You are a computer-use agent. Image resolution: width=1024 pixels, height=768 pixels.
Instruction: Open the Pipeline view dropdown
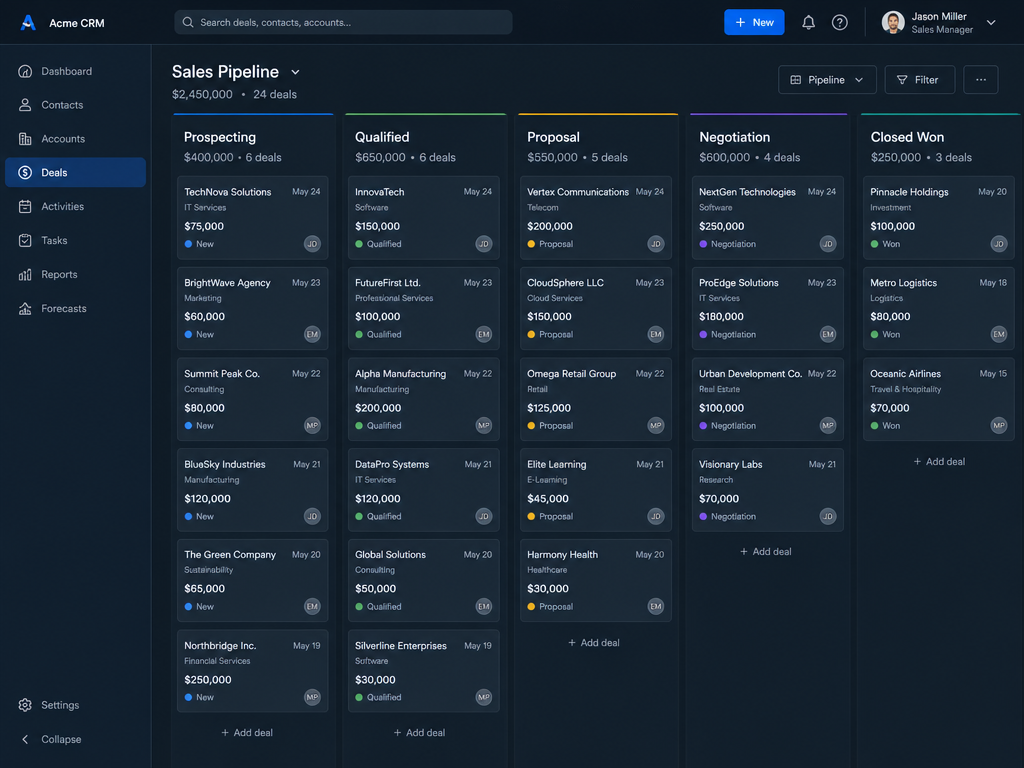[x=827, y=80]
